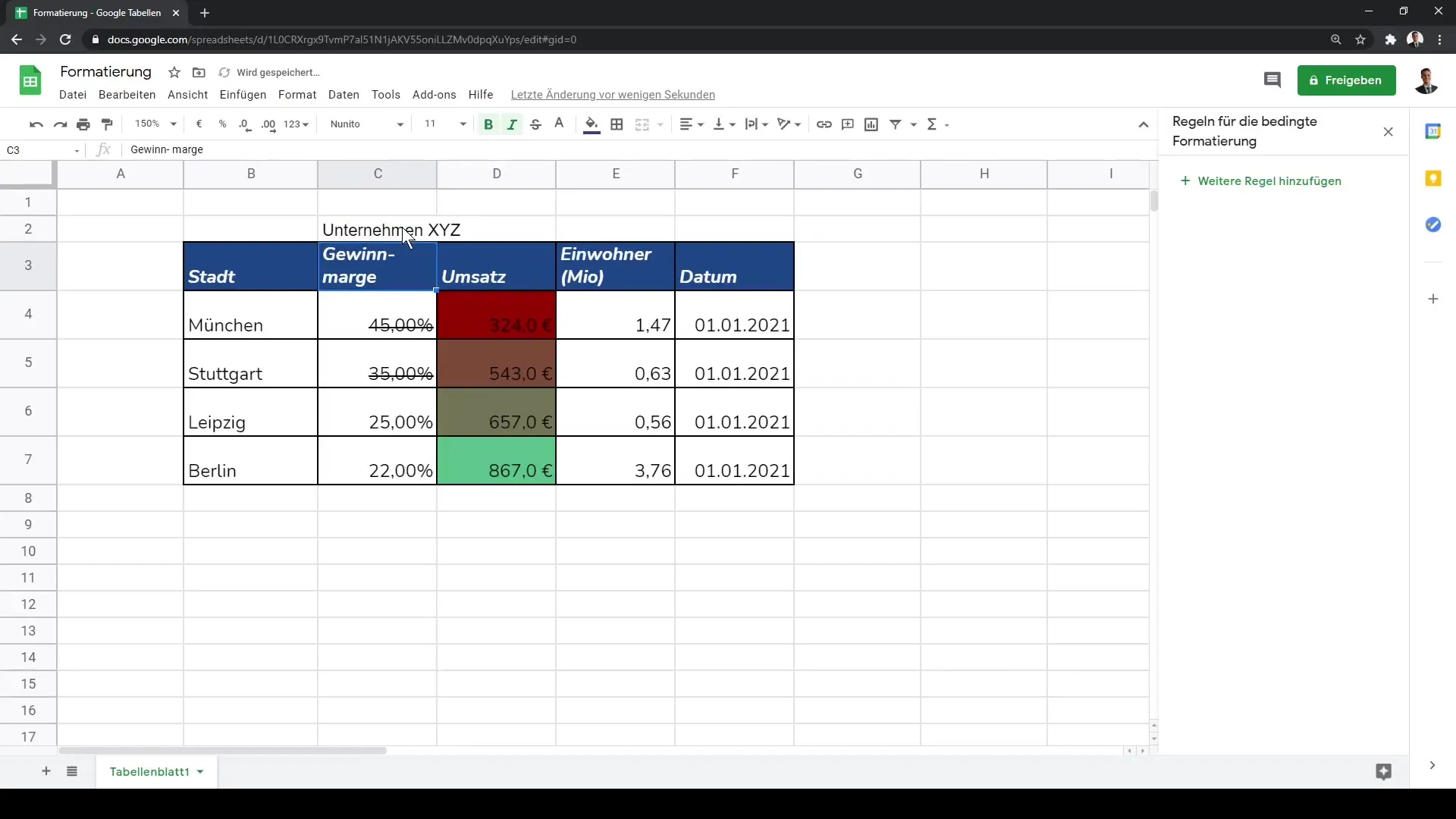
Task: Move document to folder
Action: 199,73
